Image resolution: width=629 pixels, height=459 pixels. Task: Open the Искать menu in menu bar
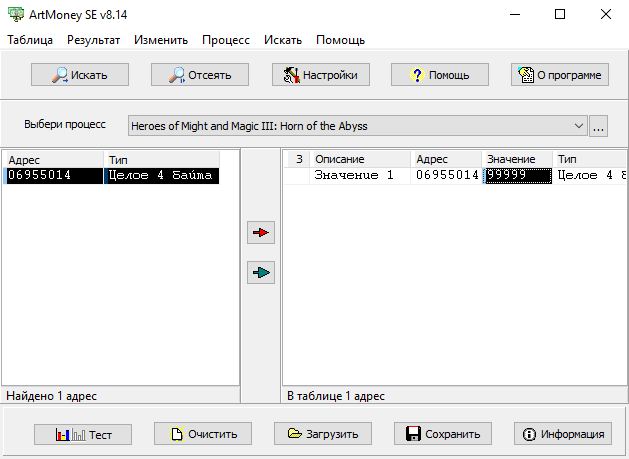[283, 40]
